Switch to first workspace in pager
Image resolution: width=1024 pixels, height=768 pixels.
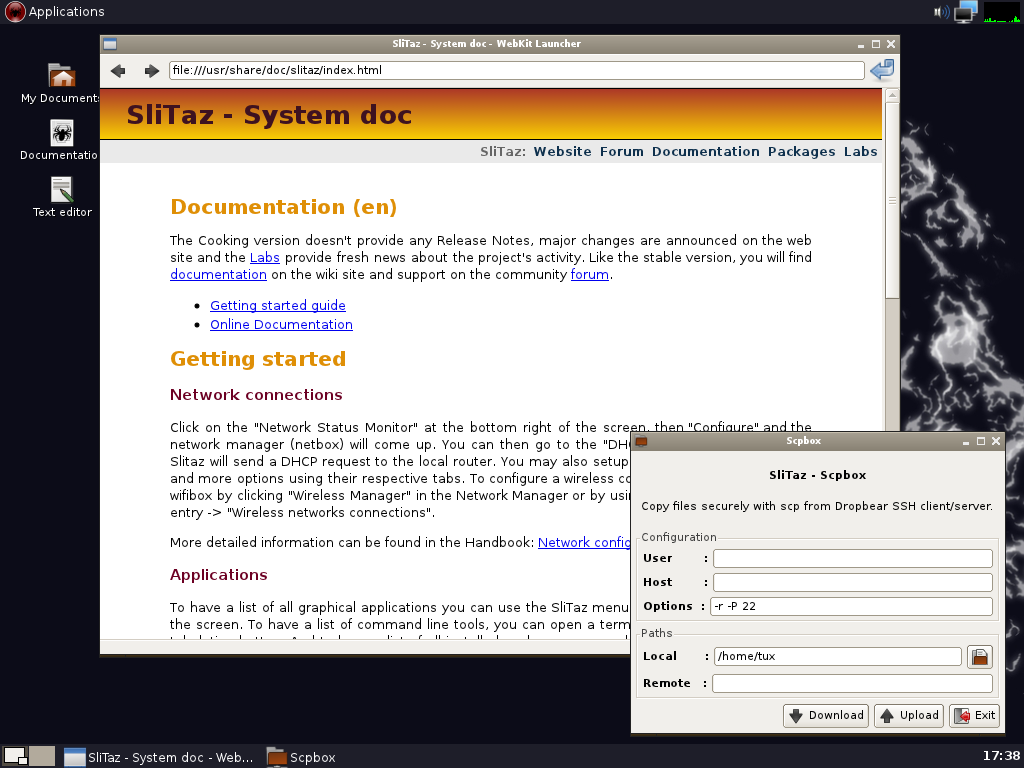pyautogui.click(x=15, y=756)
